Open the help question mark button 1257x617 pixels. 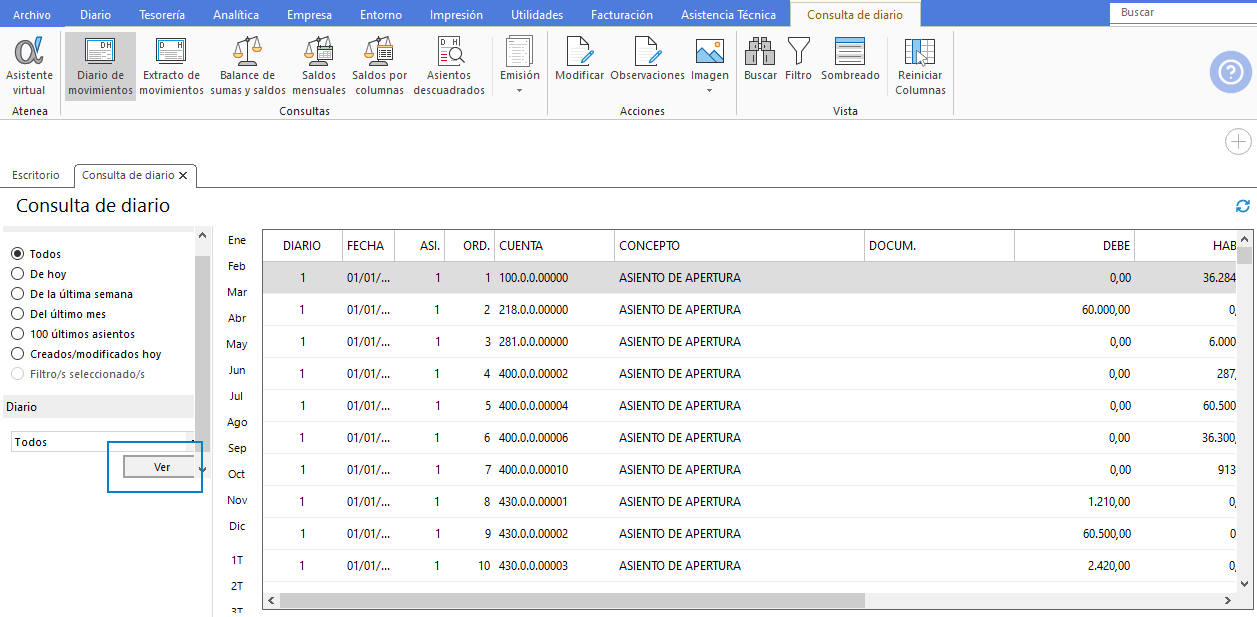pos(1231,72)
